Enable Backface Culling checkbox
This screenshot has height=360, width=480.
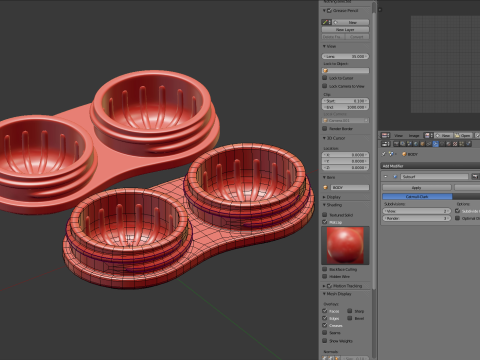point(325,269)
